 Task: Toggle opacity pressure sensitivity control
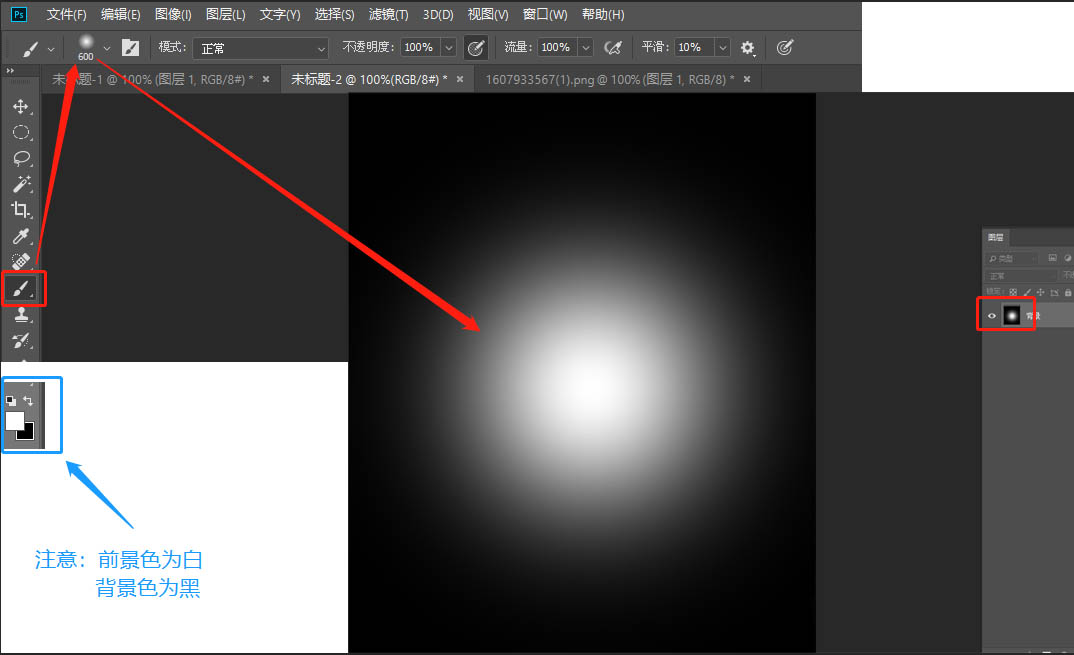(476, 47)
